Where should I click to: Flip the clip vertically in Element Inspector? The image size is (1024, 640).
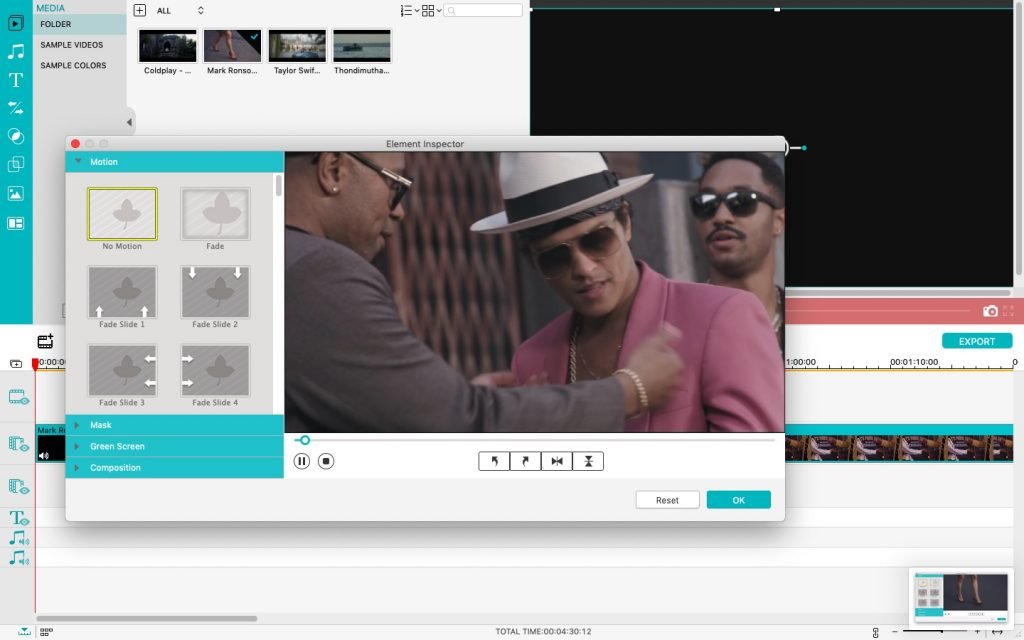[588, 461]
